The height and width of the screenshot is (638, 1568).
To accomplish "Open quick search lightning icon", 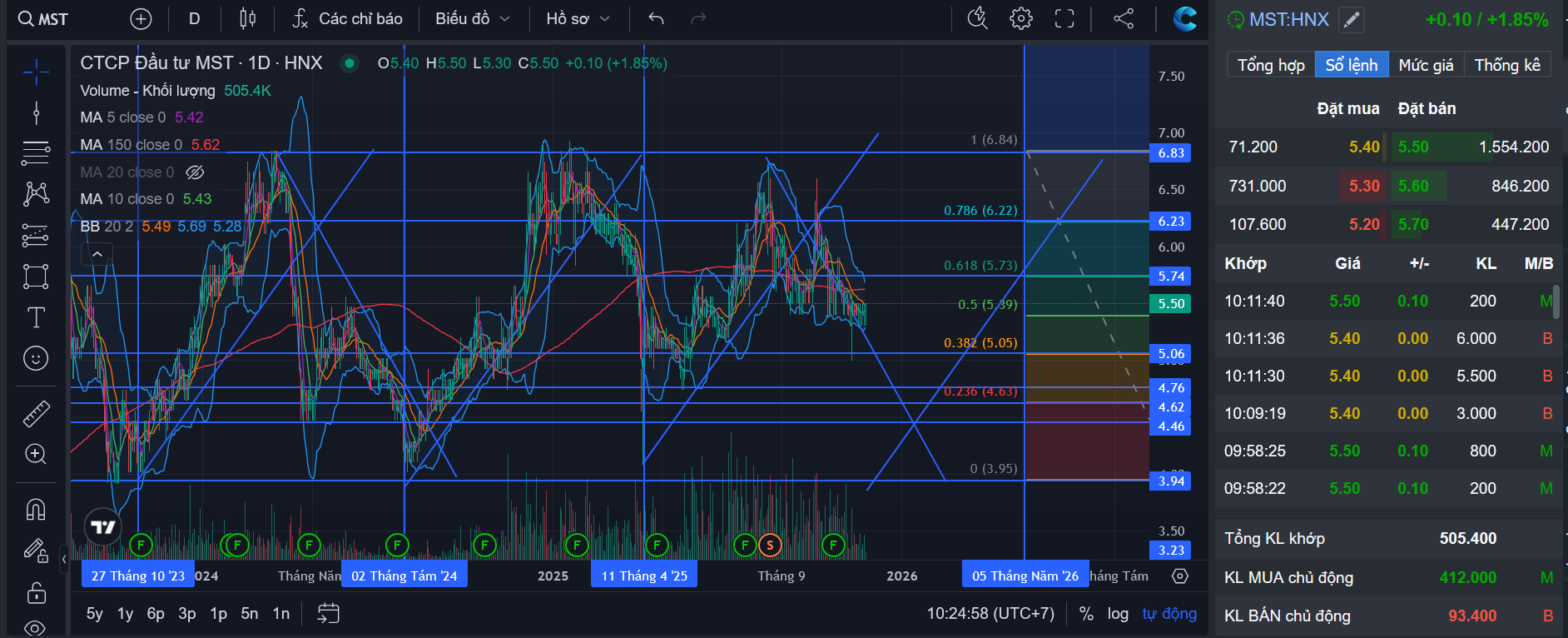I will (x=978, y=18).
